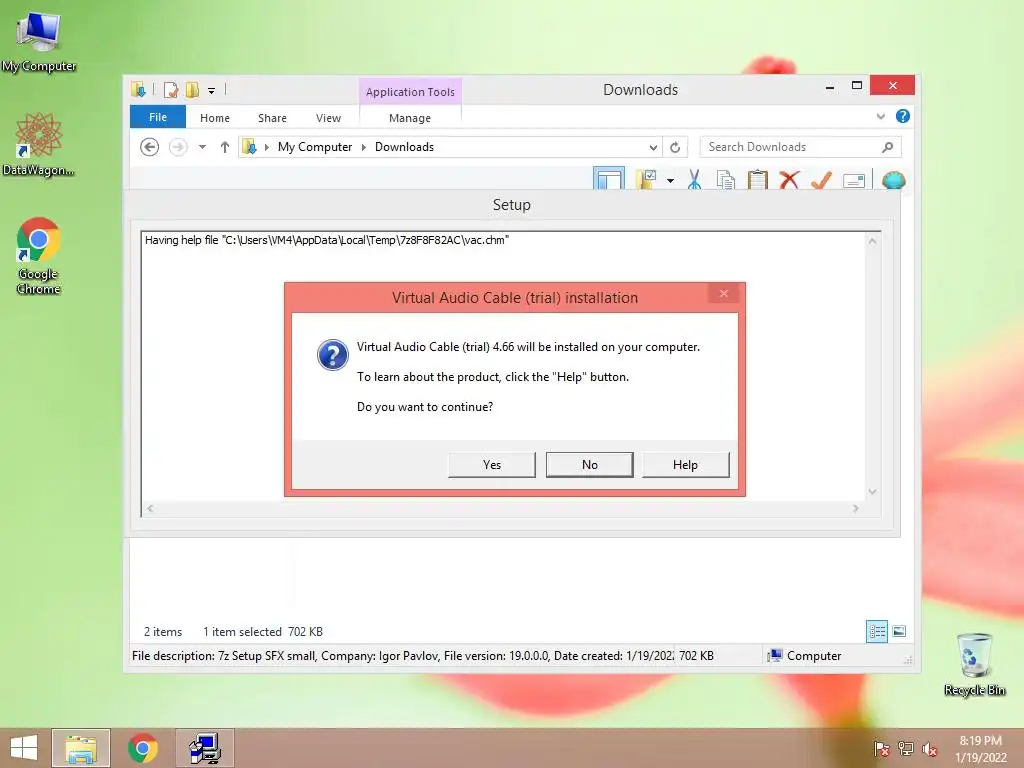Select the Application Tools context tab
Viewport: 1024px width, 768px height.
click(x=410, y=91)
